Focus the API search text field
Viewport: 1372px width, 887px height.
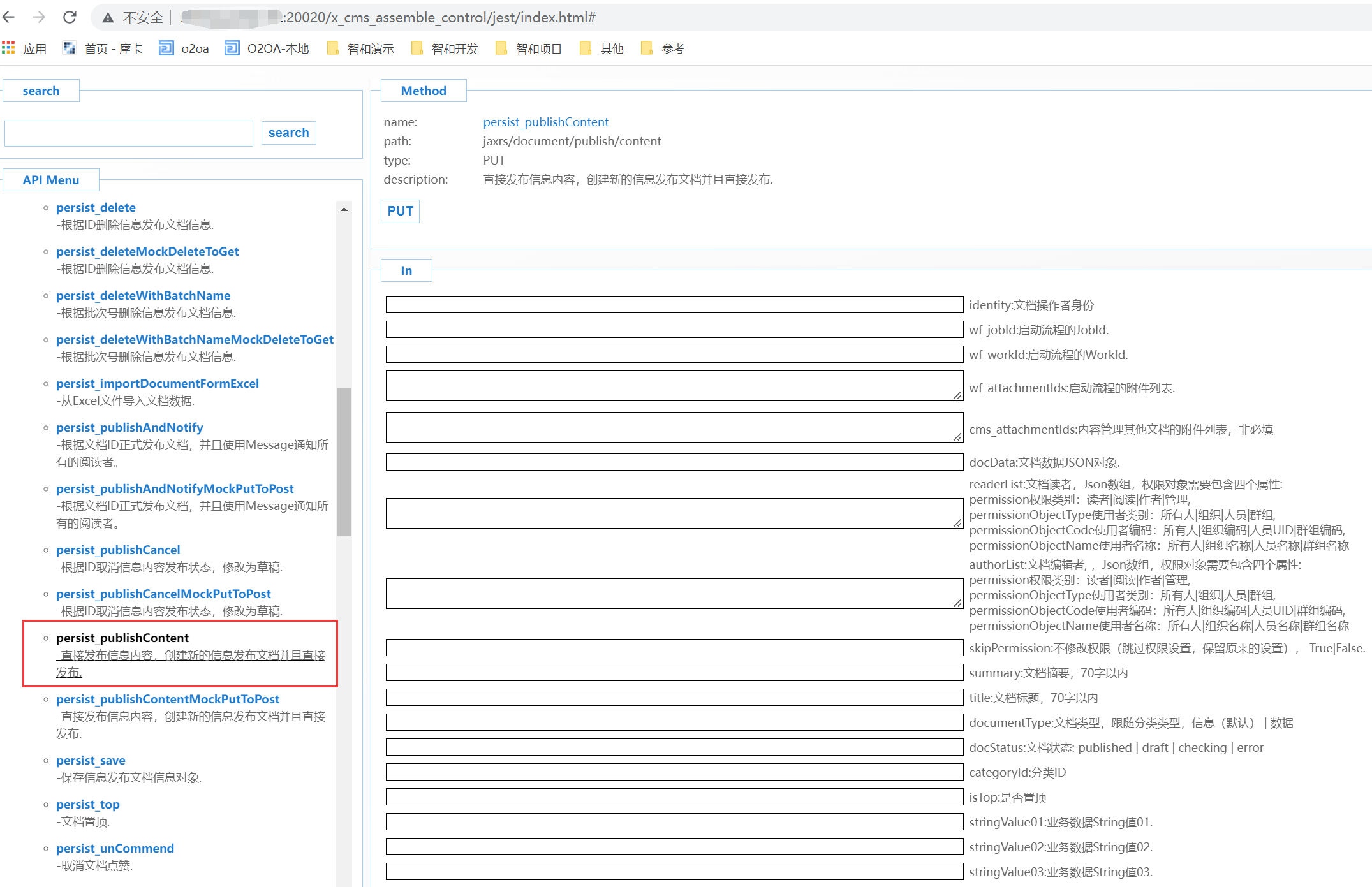click(129, 133)
